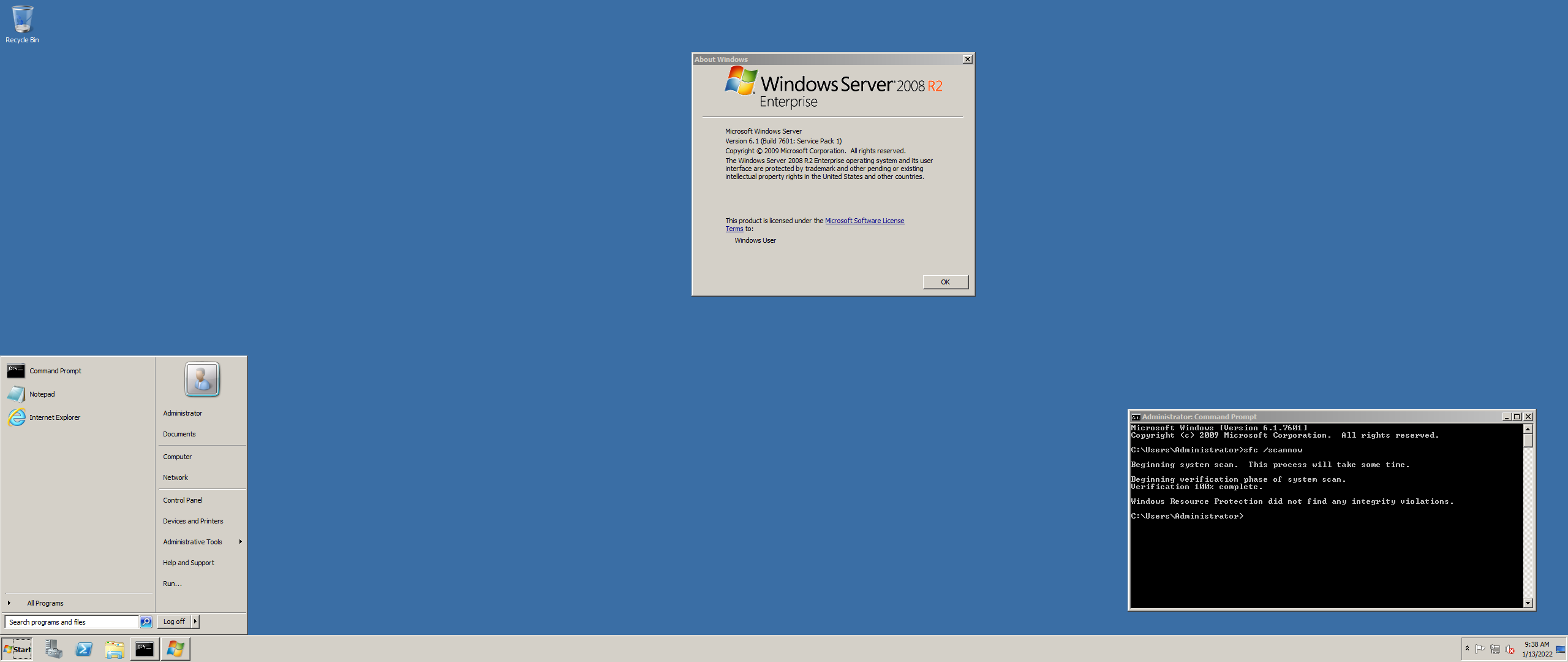Open the shutdown options arrow beside Log off
This screenshot has height=662, width=1568.
195,622
